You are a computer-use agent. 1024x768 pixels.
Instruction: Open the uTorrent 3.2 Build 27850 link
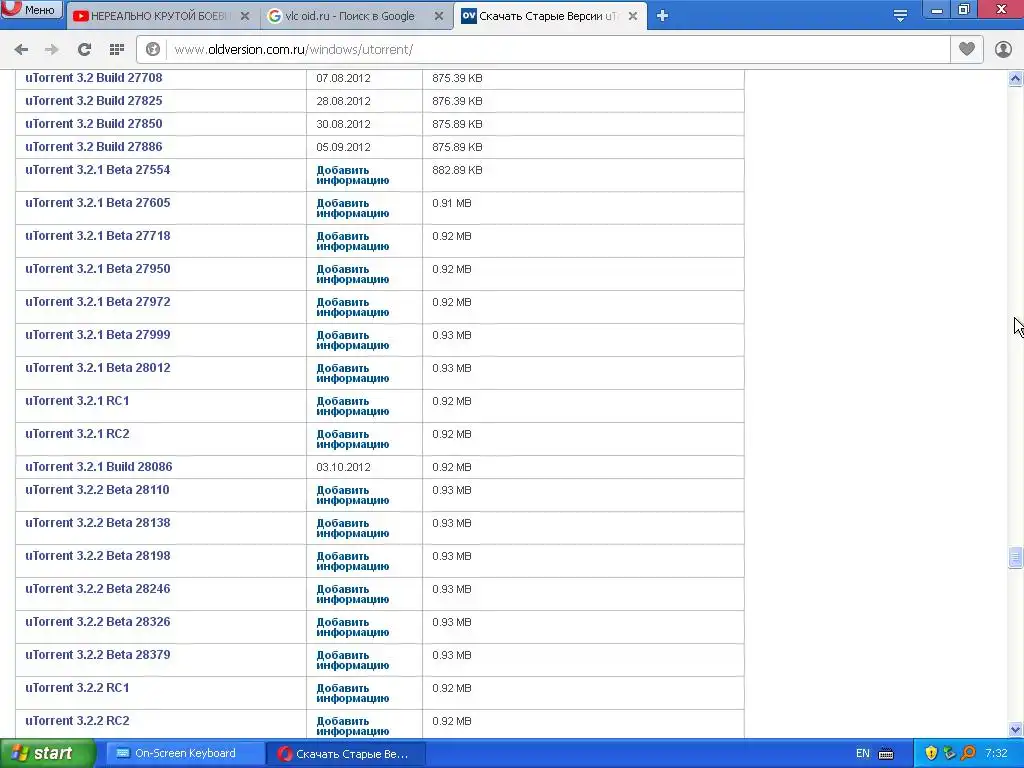(x=93, y=123)
